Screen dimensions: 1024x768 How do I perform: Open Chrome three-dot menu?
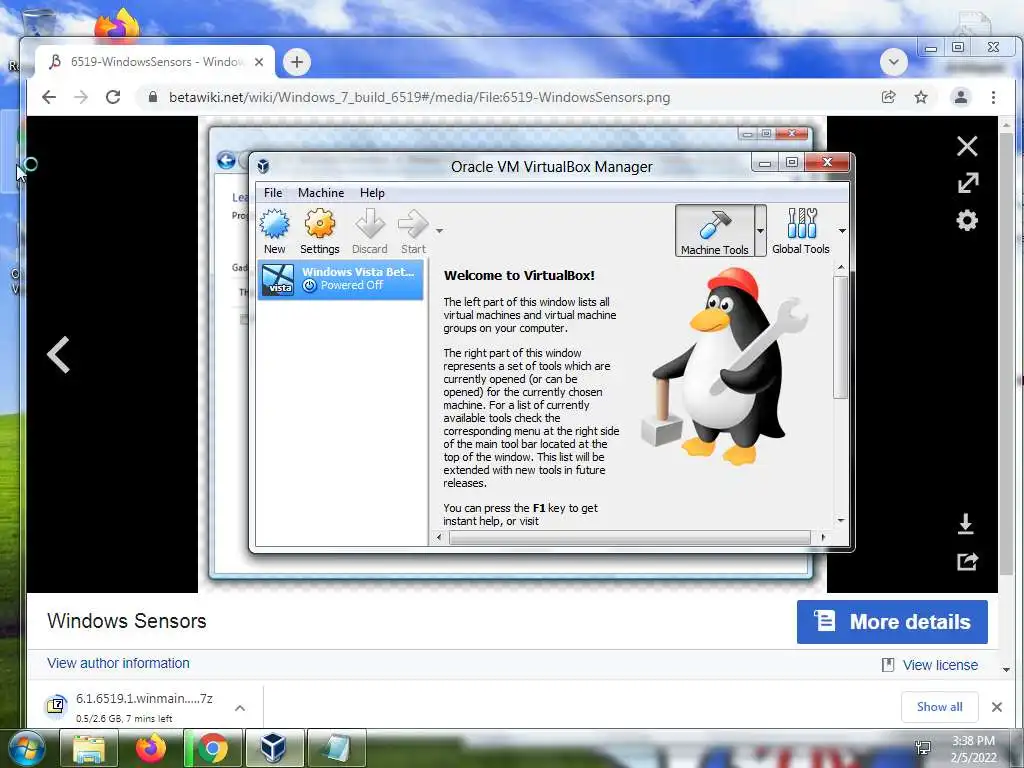pos(993,97)
